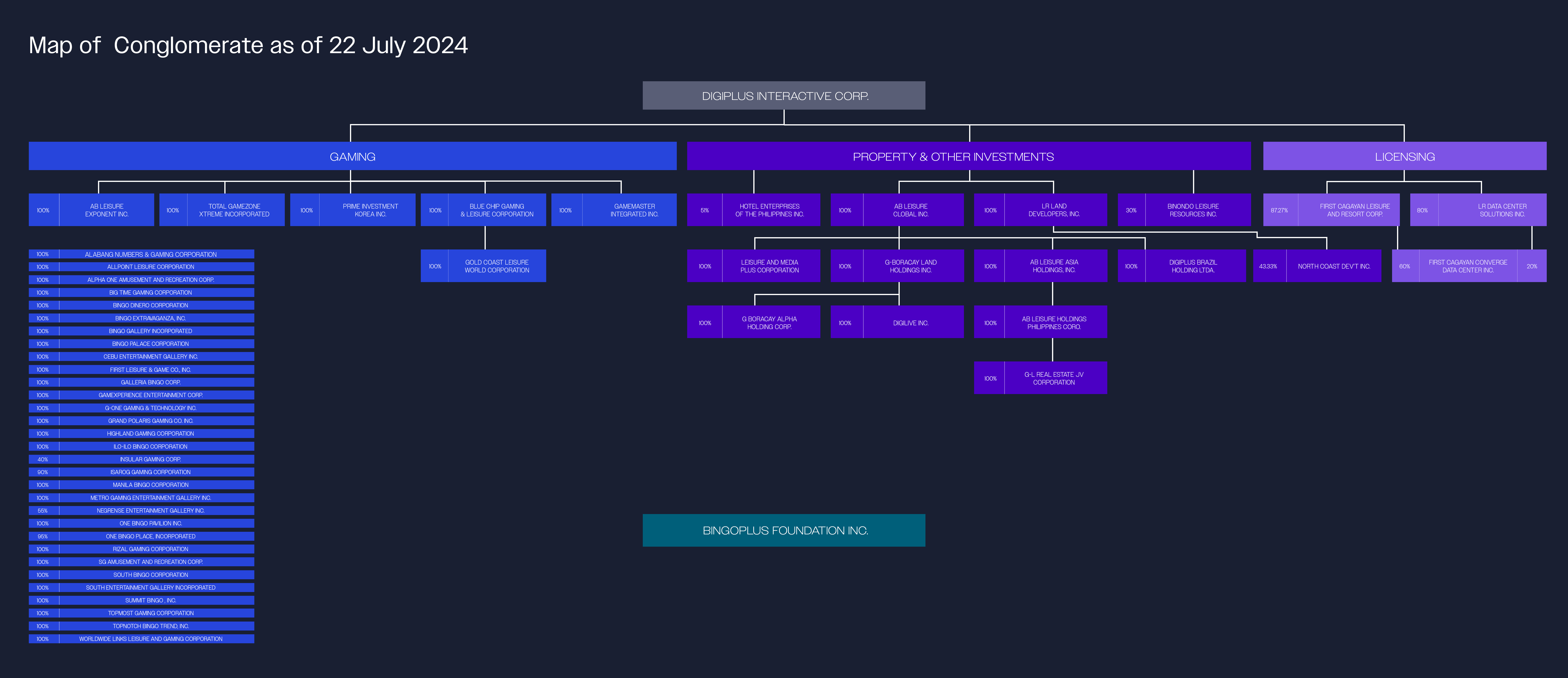Select BIG TIME GAMING CORPORATION row
This screenshot has height=678, width=1568.
[x=141, y=292]
